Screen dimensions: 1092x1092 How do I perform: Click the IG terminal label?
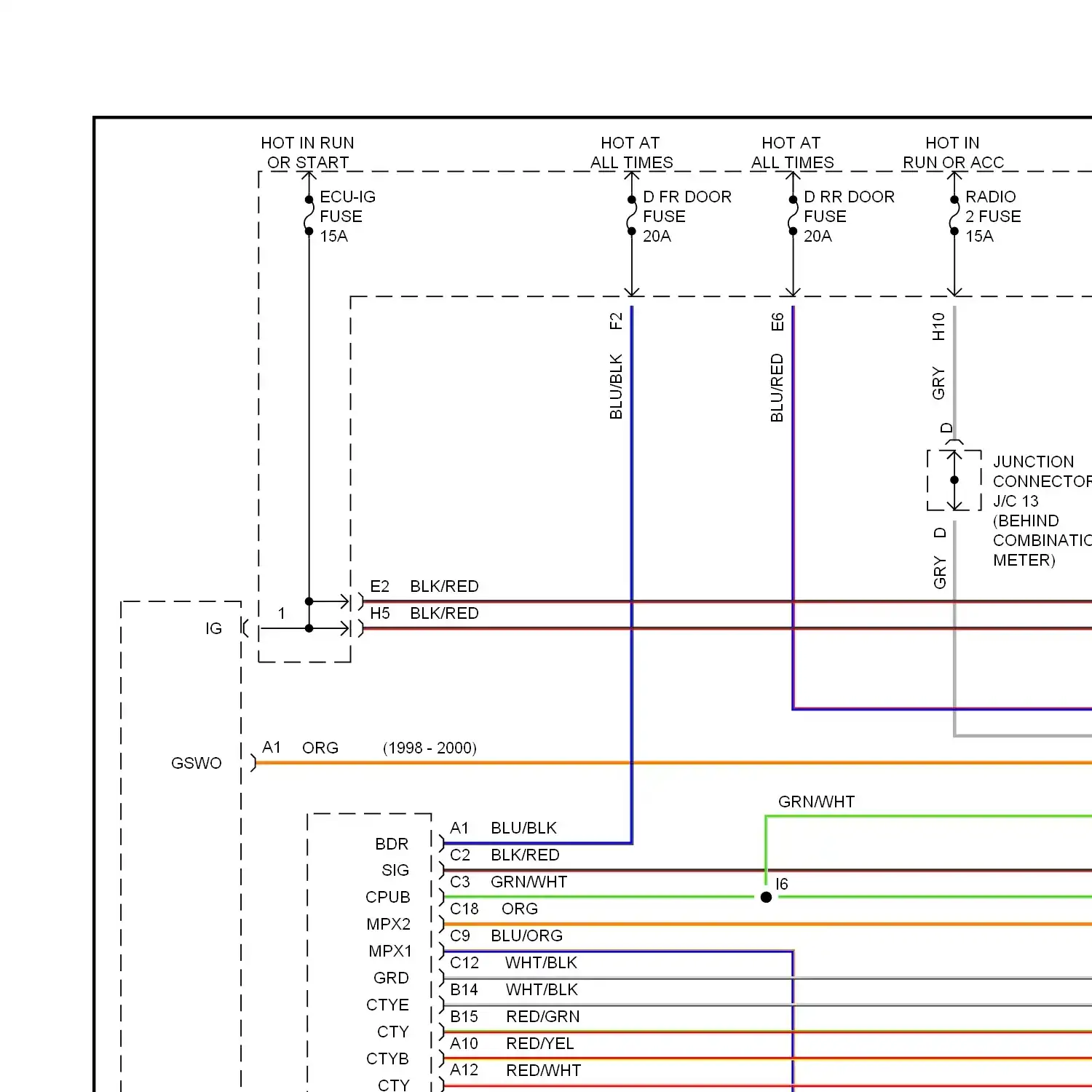click(213, 628)
